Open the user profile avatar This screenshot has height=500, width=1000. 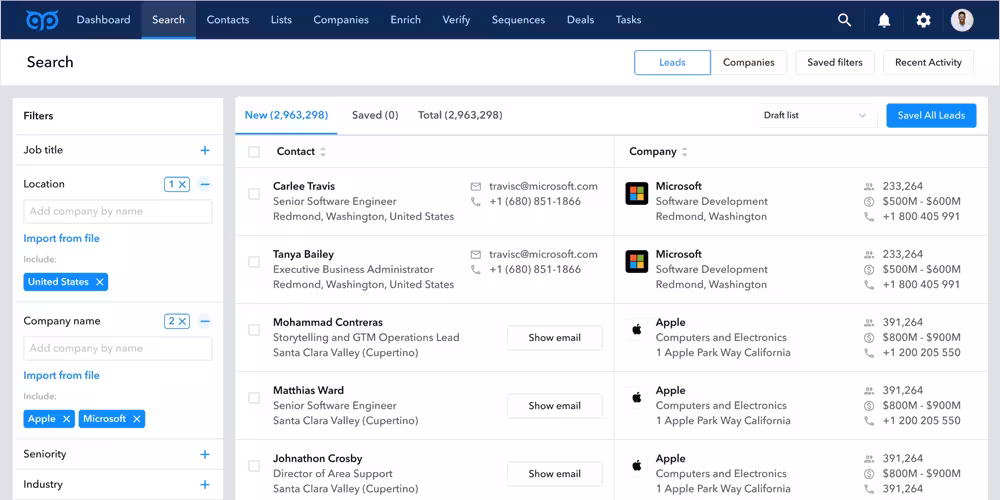click(x=962, y=20)
